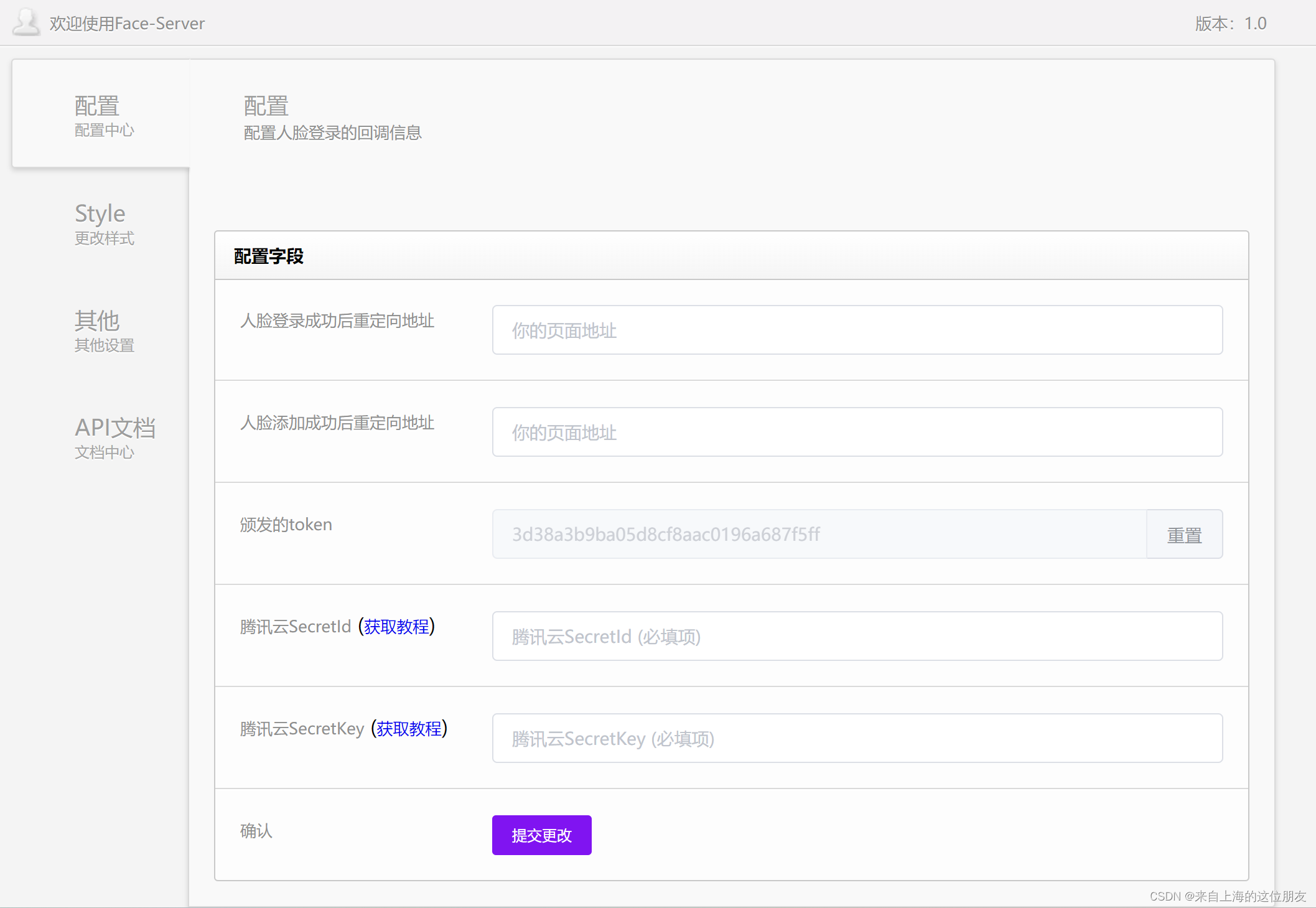Screen dimensions: 1316x908
Task: Click the 配置人脸登录的回调信息 subtitle
Action: pyautogui.click(x=332, y=133)
